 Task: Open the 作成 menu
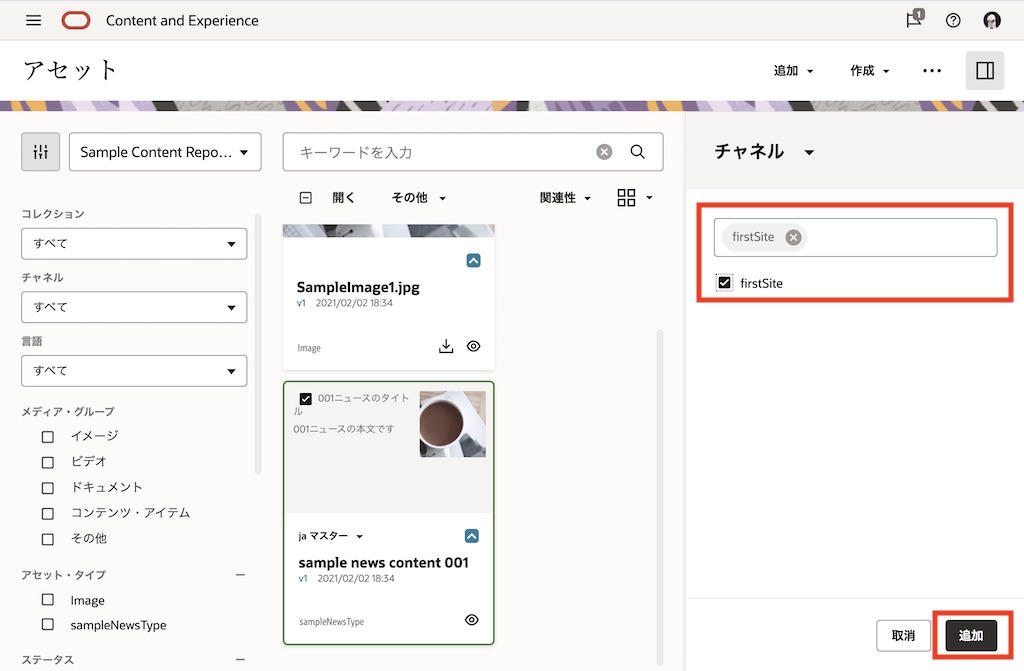pos(869,71)
